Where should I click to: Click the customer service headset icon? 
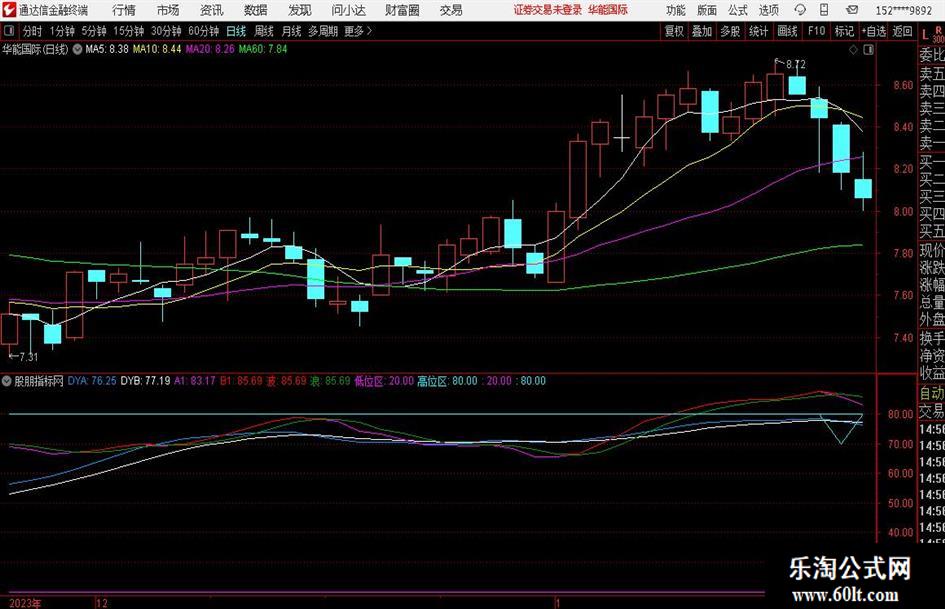pyautogui.click(x=800, y=10)
